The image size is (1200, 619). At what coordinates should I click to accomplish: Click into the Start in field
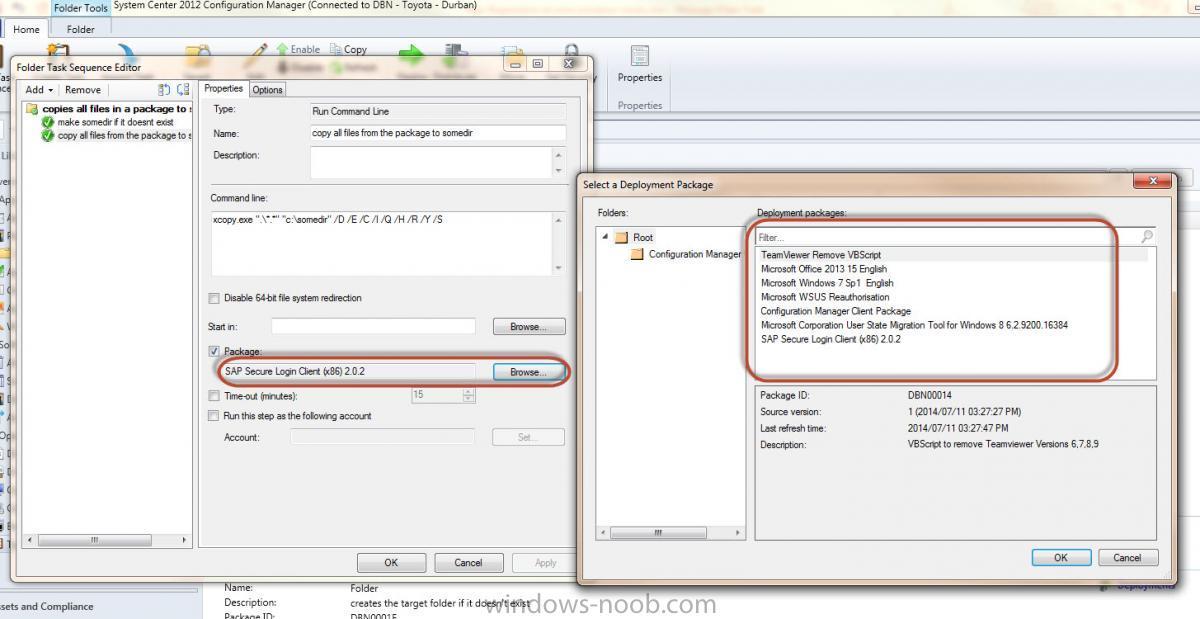click(373, 327)
